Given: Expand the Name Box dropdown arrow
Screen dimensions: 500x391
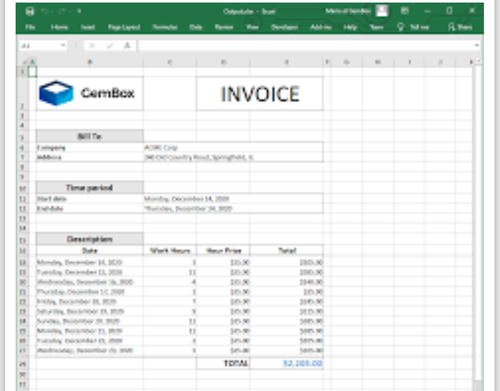Looking at the screenshot, I should [x=63, y=46].
